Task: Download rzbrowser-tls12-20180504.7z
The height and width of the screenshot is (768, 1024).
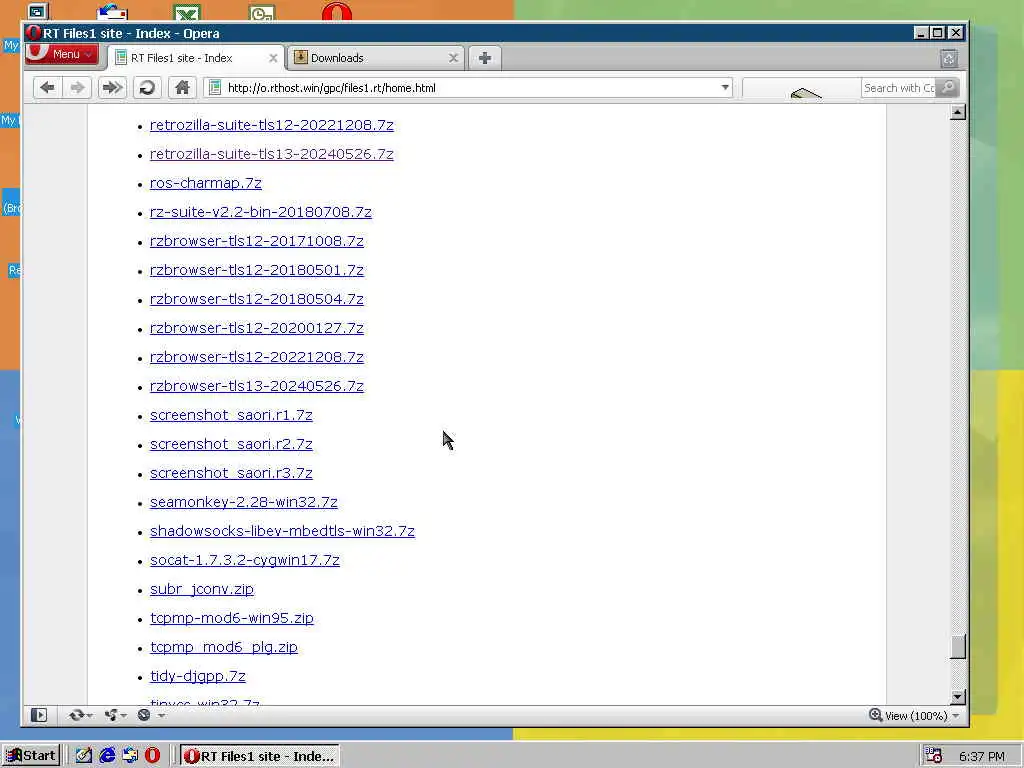Action: [x=257, y=299]
